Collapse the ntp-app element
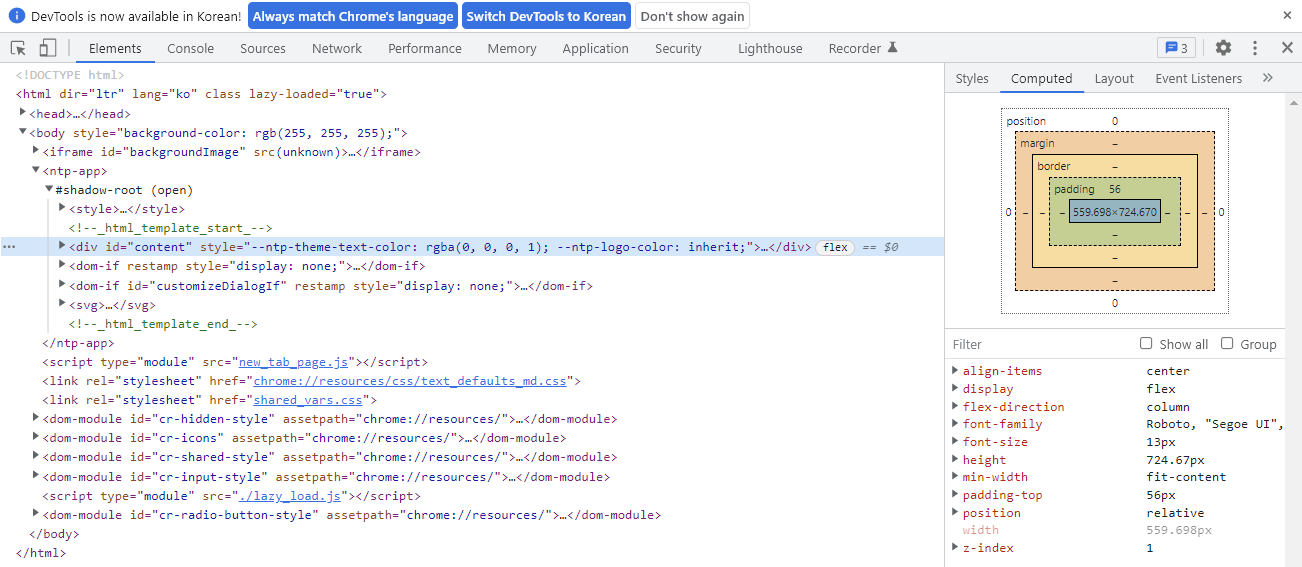 point(36,170)
